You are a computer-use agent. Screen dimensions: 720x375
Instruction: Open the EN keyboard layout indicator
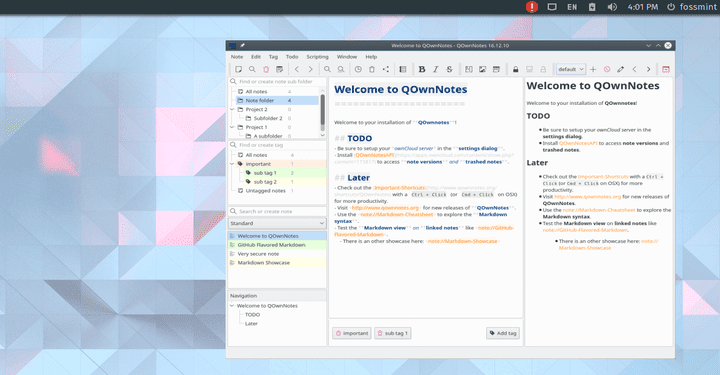coord(572,7)
